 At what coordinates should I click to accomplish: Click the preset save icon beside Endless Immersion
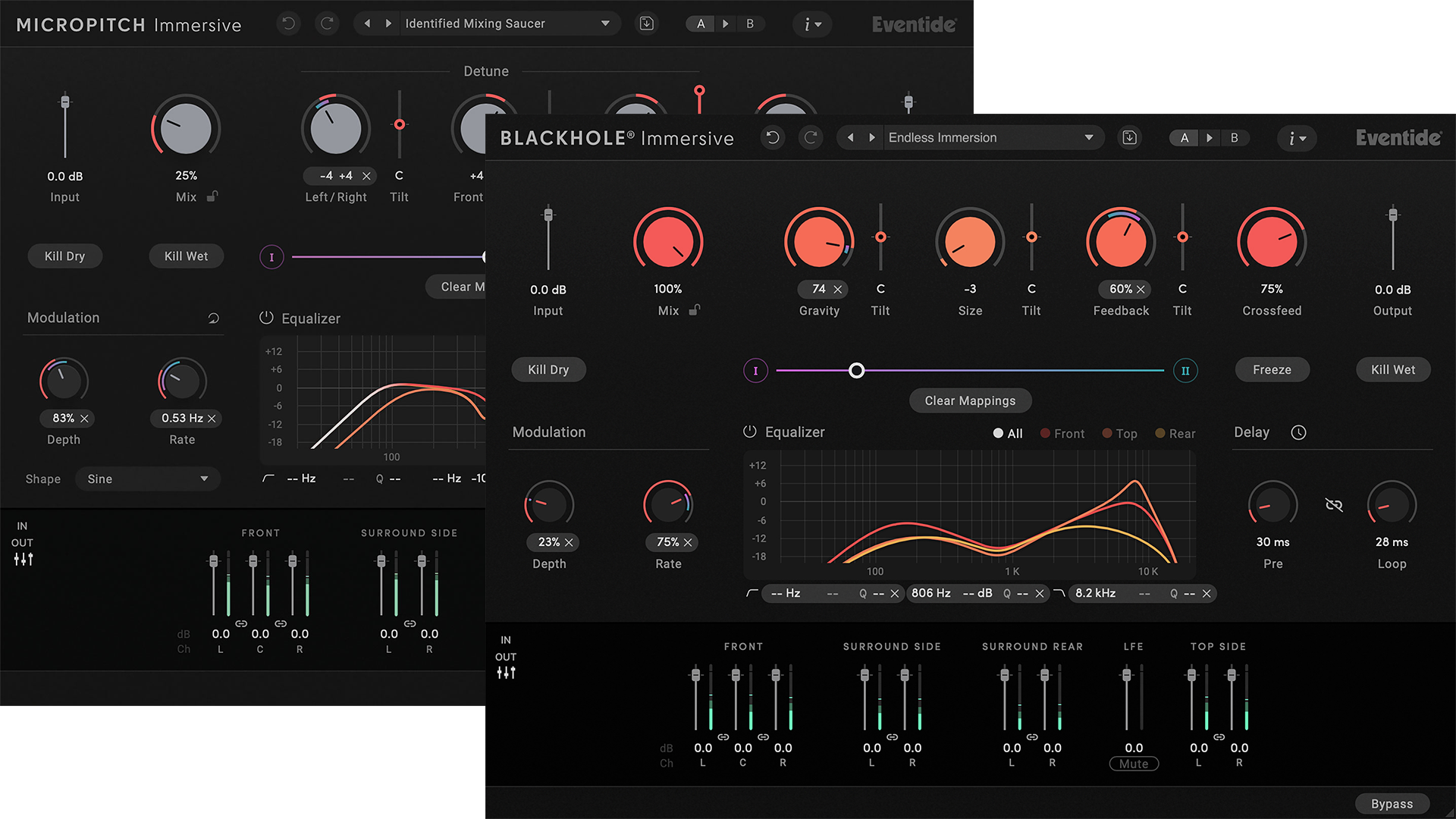[1129, 137]
